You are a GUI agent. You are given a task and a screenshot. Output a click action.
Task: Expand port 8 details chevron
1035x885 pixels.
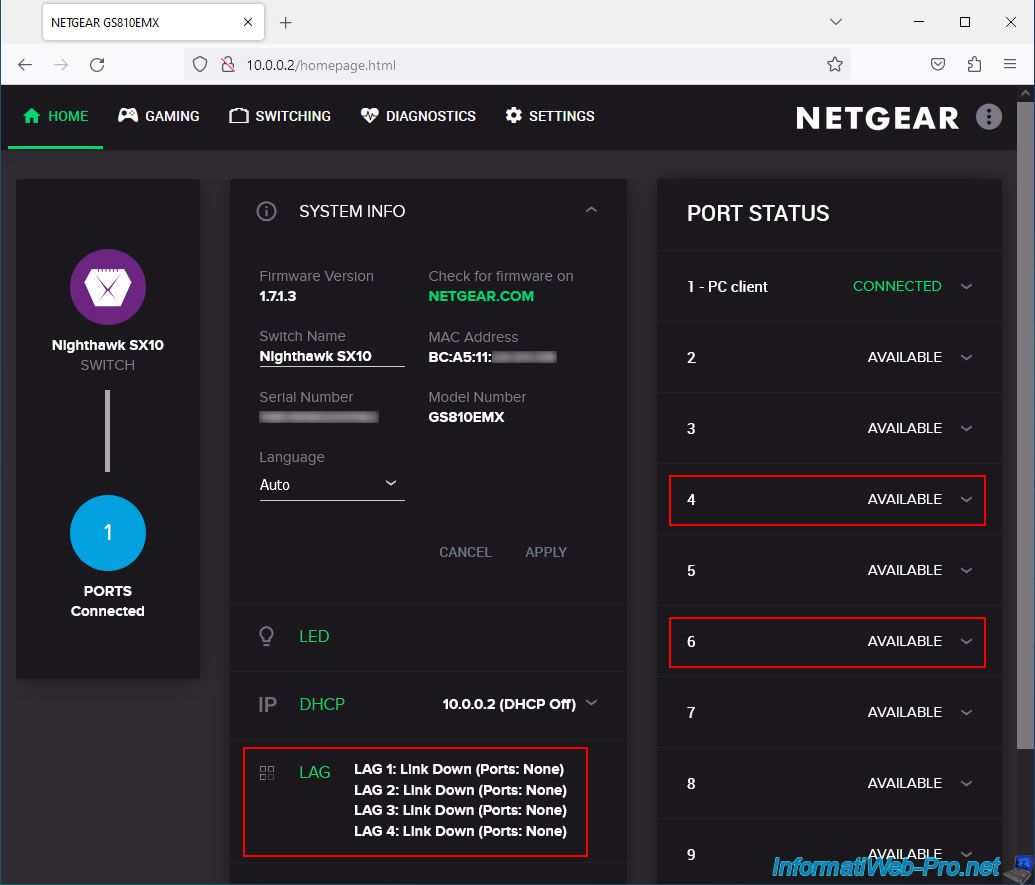(x=966, y=783)
